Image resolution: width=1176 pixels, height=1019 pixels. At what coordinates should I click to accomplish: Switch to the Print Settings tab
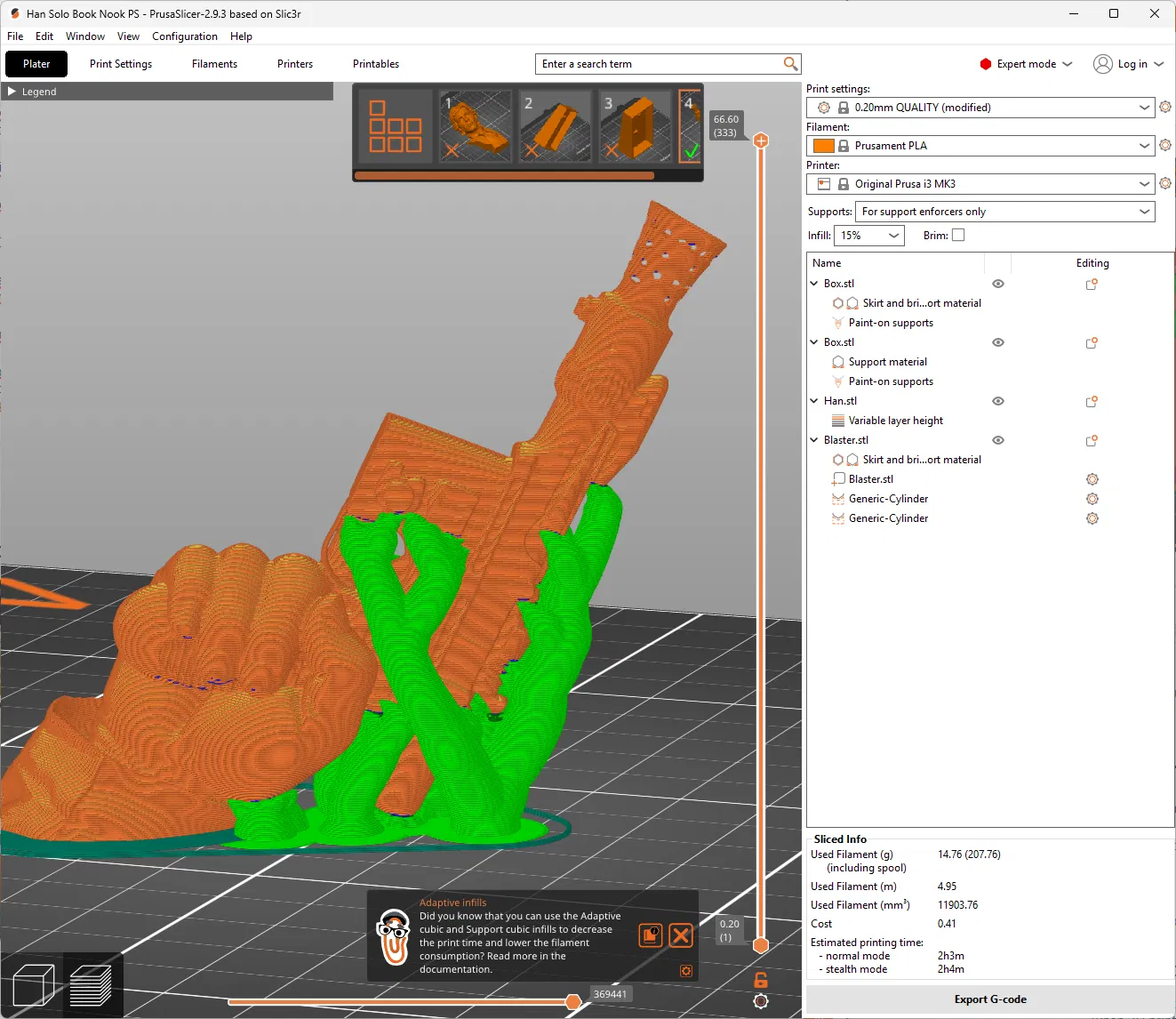pyautogui.click(x=121, y=64)
